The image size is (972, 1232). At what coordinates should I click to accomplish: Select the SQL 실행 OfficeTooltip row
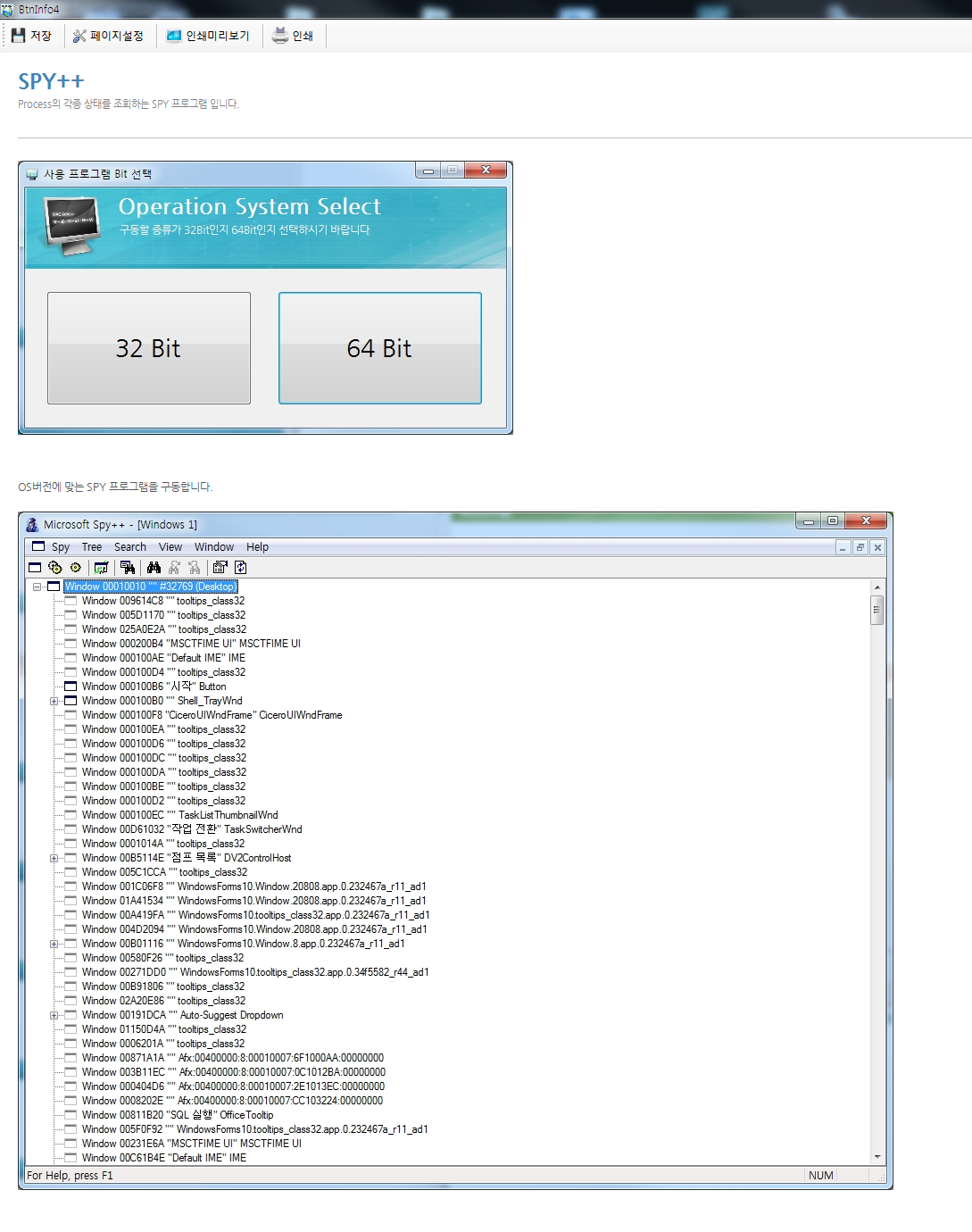(178, 1115)
